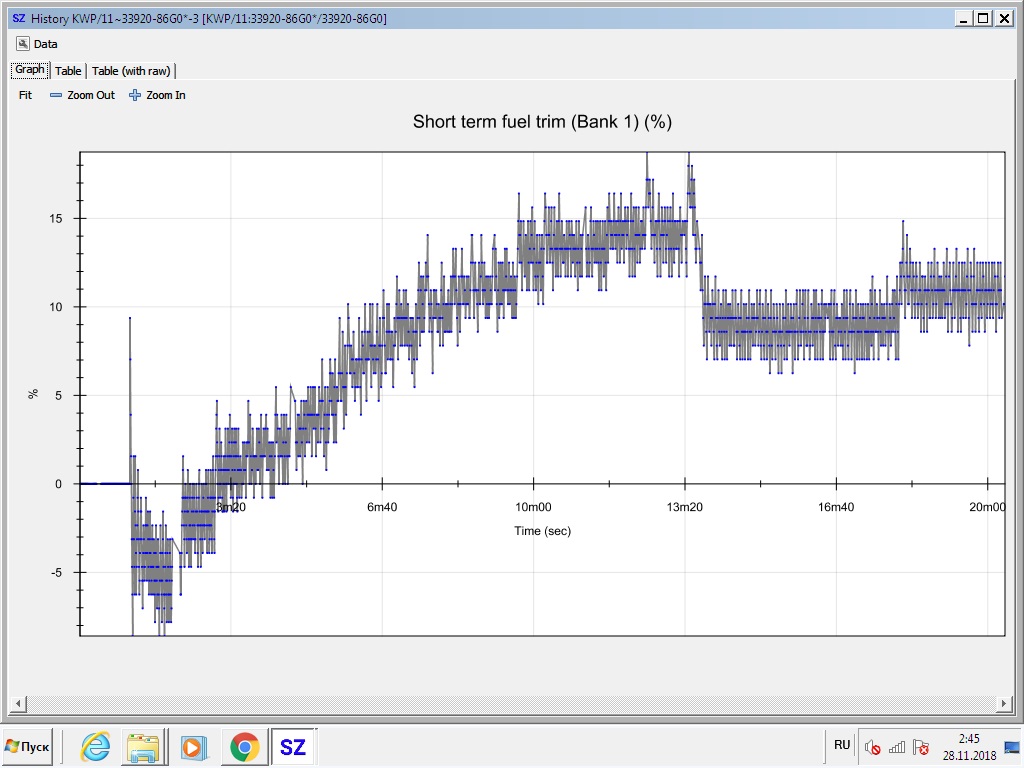Open the Action Center flag icon
The height and width of the screenshot is (768, 1024).
[921, 748]
